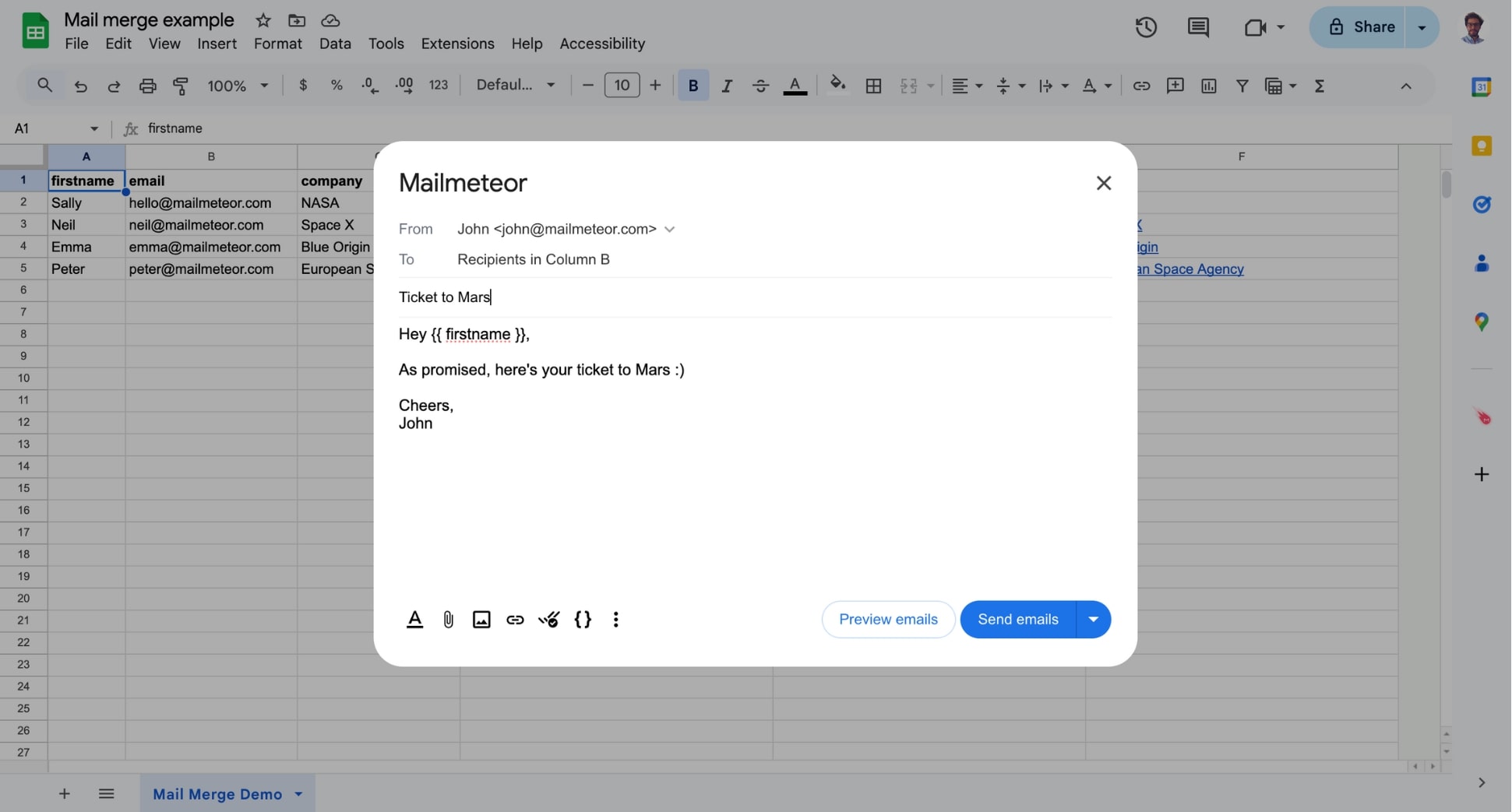This screenshot has height=812, width=1512.
Task: Open Google Maps in side panel
Action: click(1481, 322)
